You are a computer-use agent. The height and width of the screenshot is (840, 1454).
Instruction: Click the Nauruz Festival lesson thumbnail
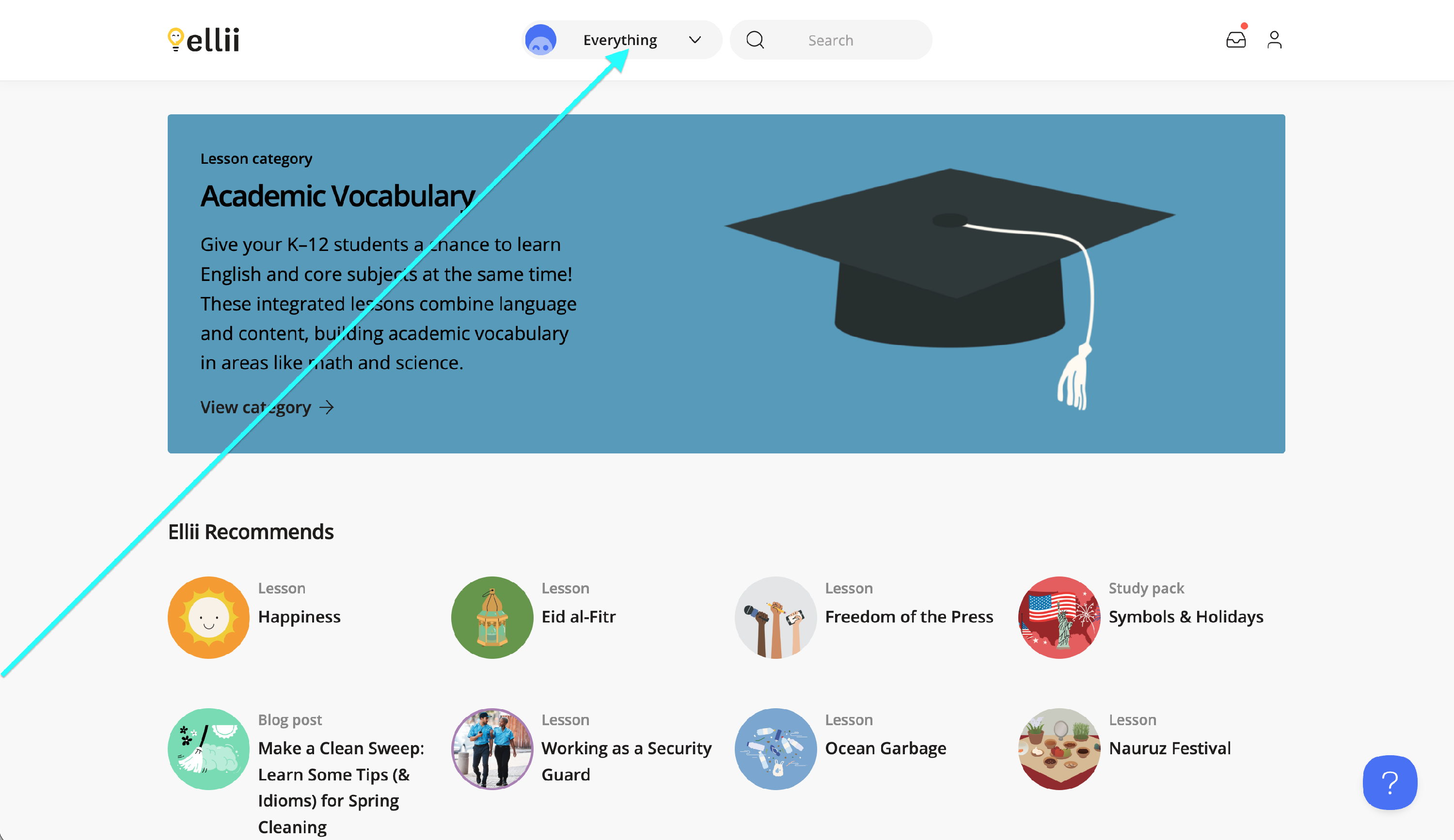pyautogui.click(x=1059, y=749)
